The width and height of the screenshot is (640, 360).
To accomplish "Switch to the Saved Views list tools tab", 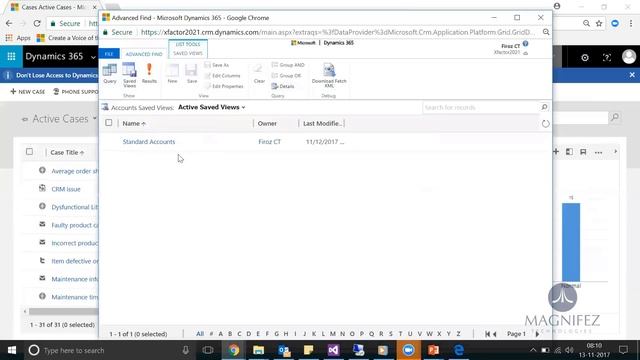I will click(188, 53).
